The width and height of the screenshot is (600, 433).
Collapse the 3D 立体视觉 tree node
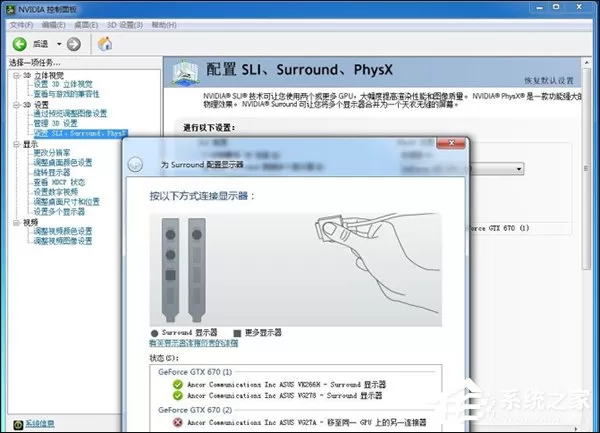17,75
